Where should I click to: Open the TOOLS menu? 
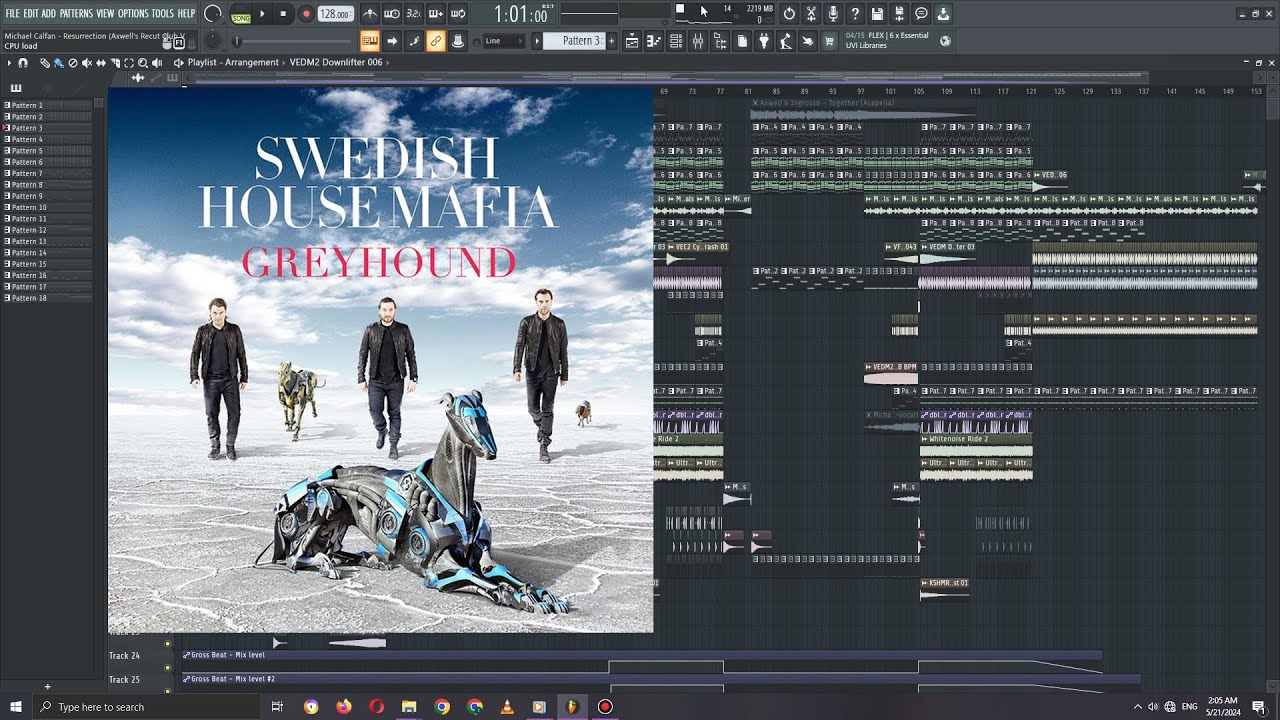162,13
